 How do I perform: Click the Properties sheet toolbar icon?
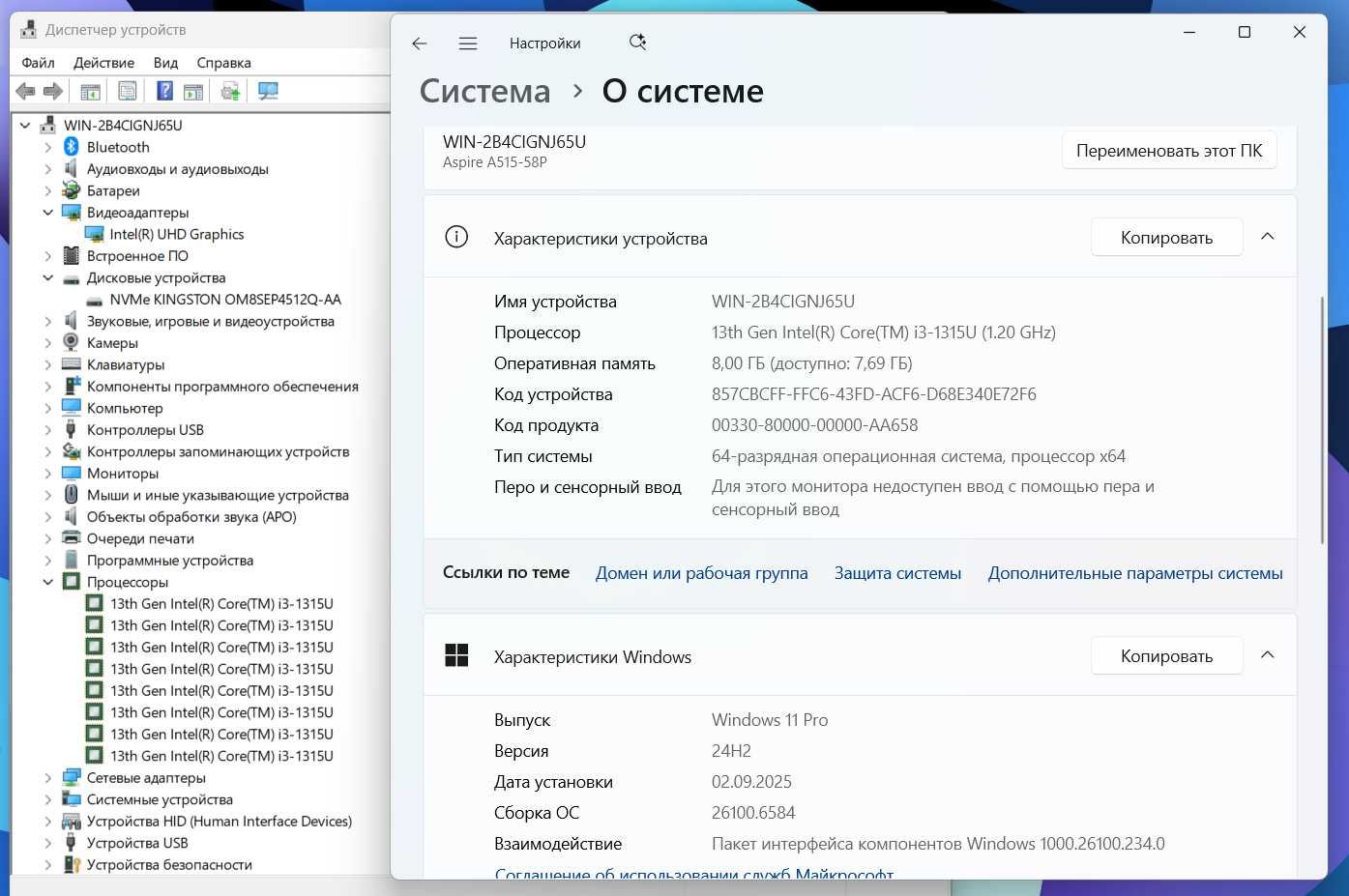tap(128, 91)
